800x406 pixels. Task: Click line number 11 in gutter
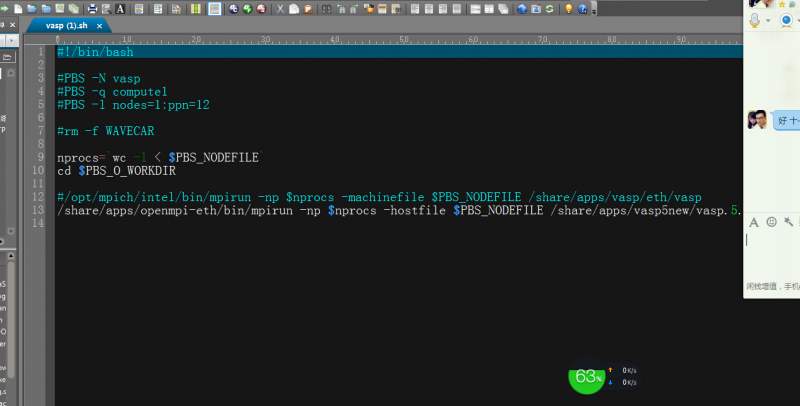tap(38, 184)
